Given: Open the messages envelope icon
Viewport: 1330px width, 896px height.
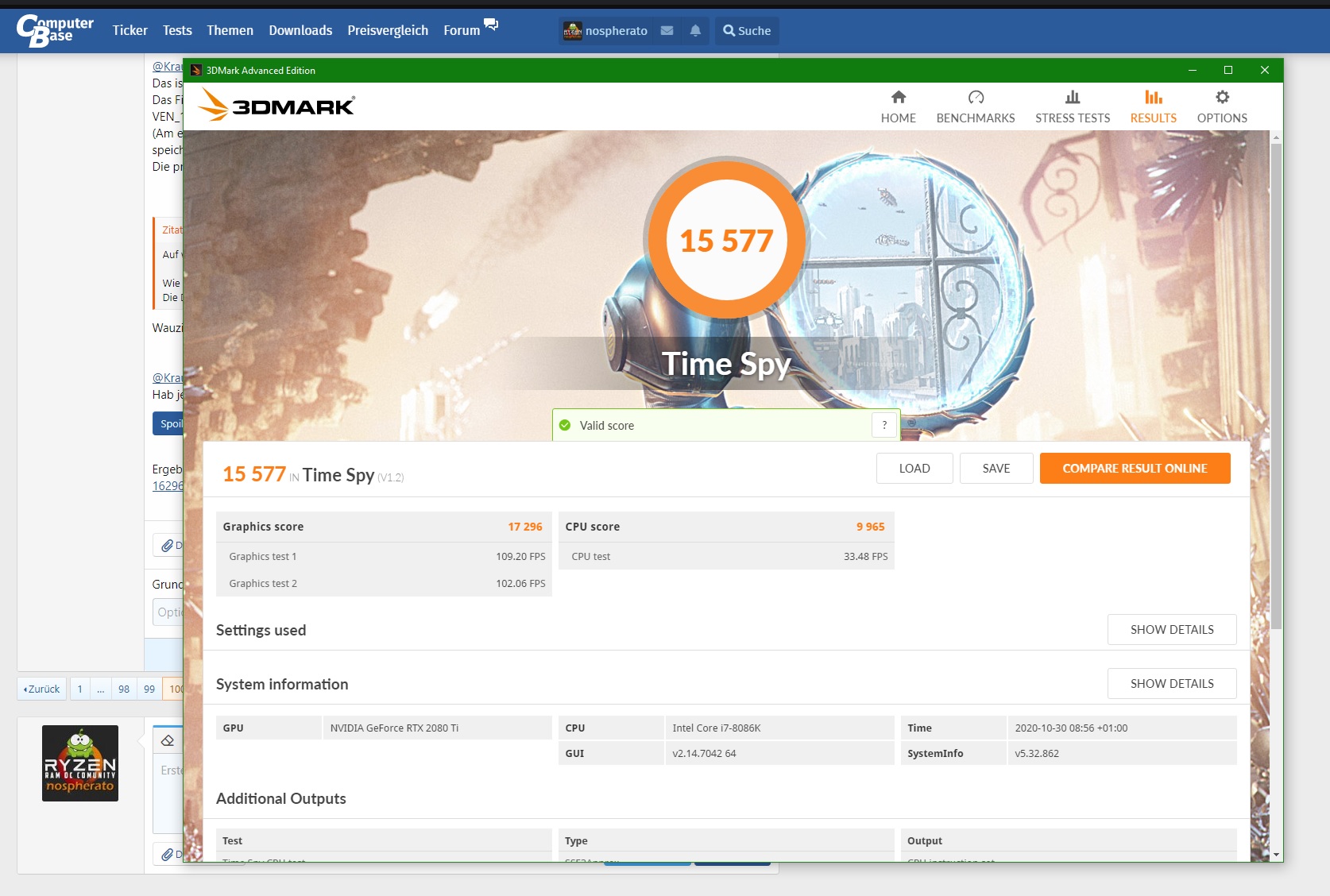Looking at the screenshot, I should (x=667, y=30).
